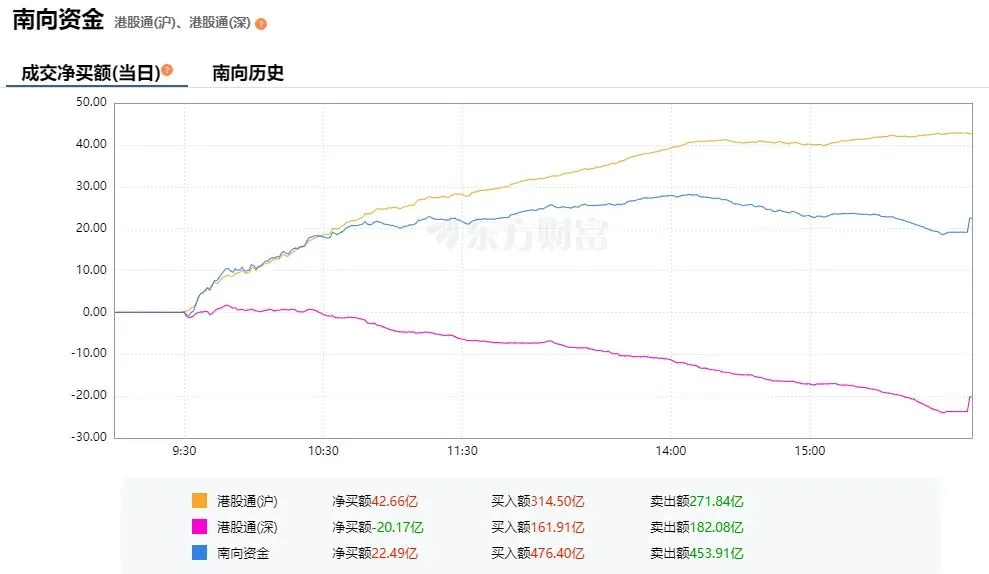The image size is (989, 574).
Task: Switch to 南向历史 tab
Action: 248,73
